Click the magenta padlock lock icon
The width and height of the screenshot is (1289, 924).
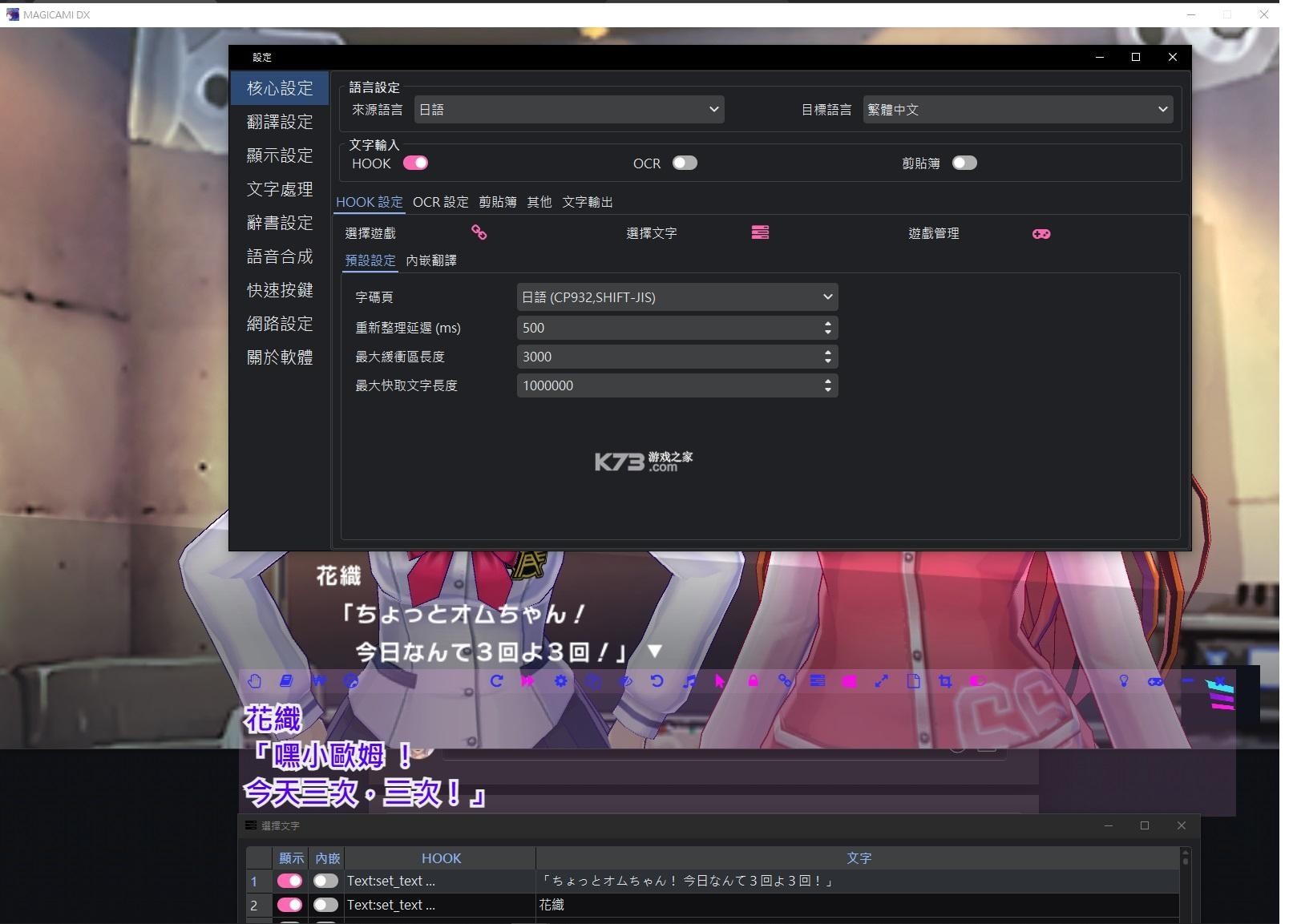pyautogui.click(x=753, y=681)
